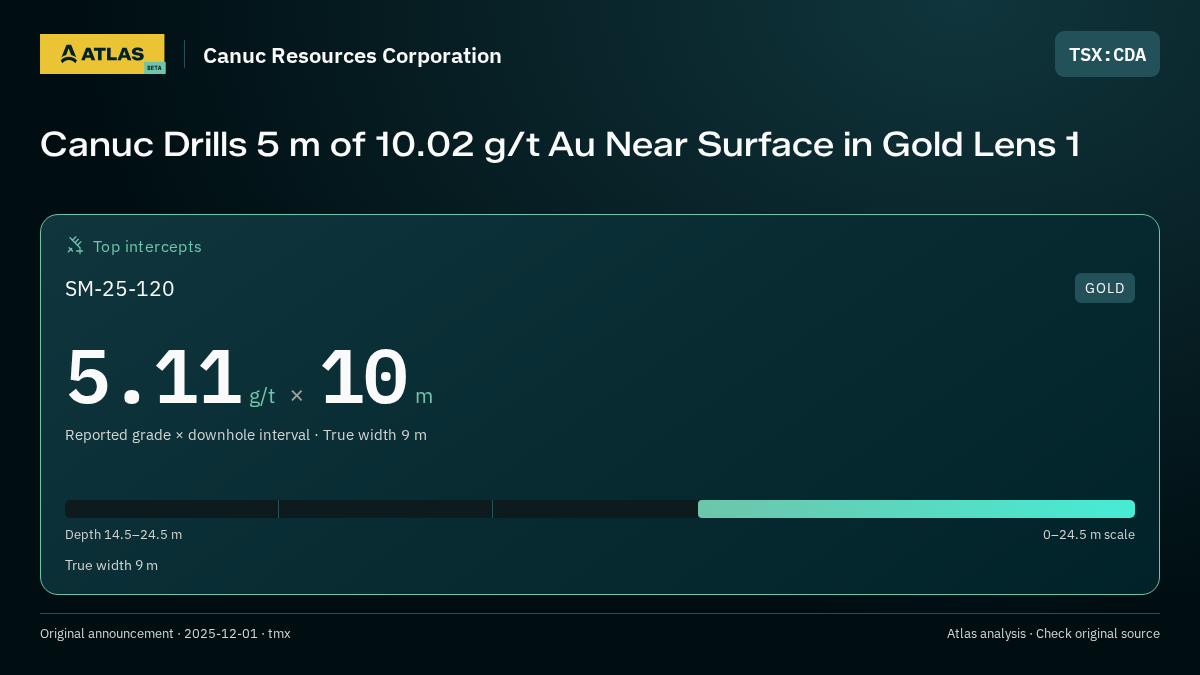1200x675 pixels.
Task: Click the GOLD commodity tag
Action: click(1105, 288)
